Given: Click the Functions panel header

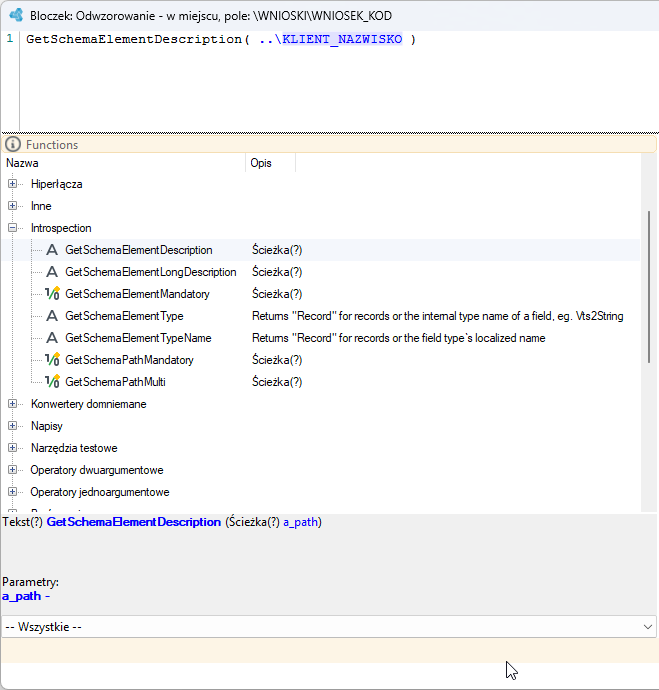Looking at the screenshot, I should pos(329,144).
